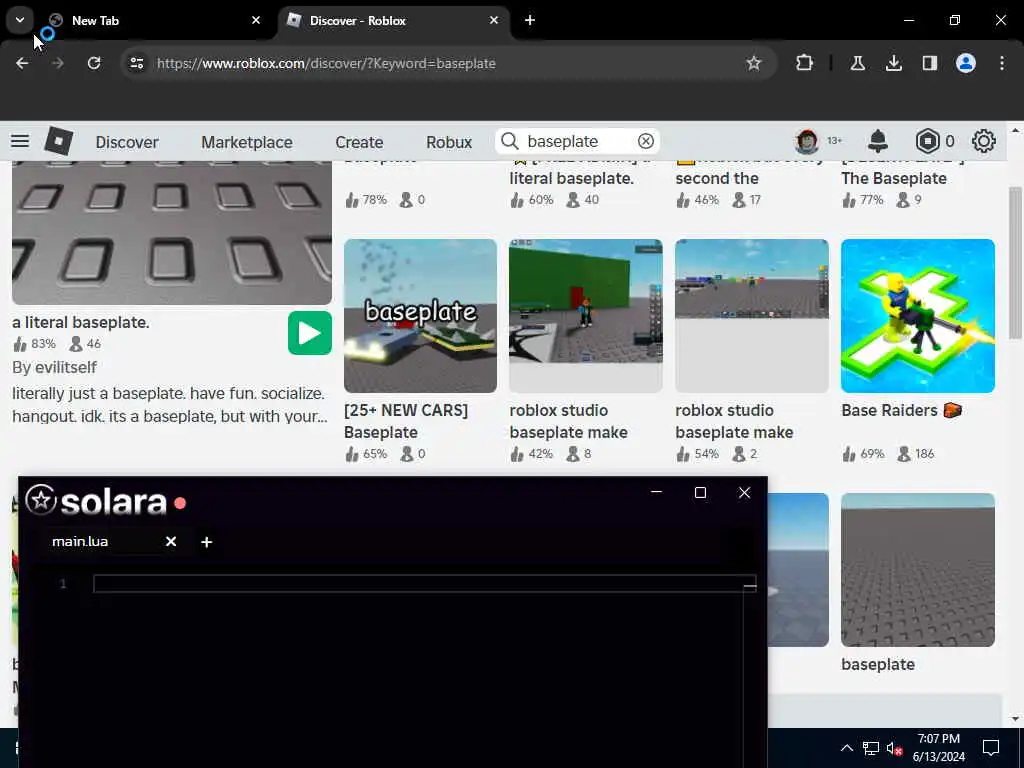Open Windows notification center
This screenshot has height=768, width=1024.
(x=991, y=748)
